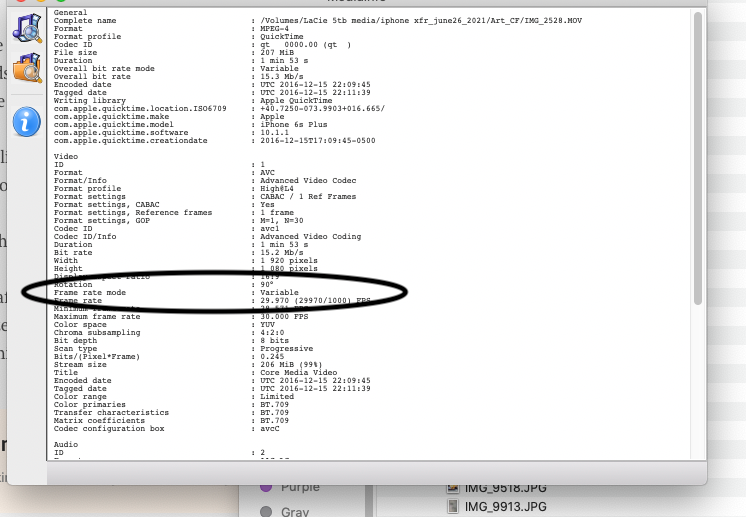This screenshot has height=517, width=746.
Task: Open a media file with the music-note magnifier icon
Action: pyautogui.click(x=27, y=29)
